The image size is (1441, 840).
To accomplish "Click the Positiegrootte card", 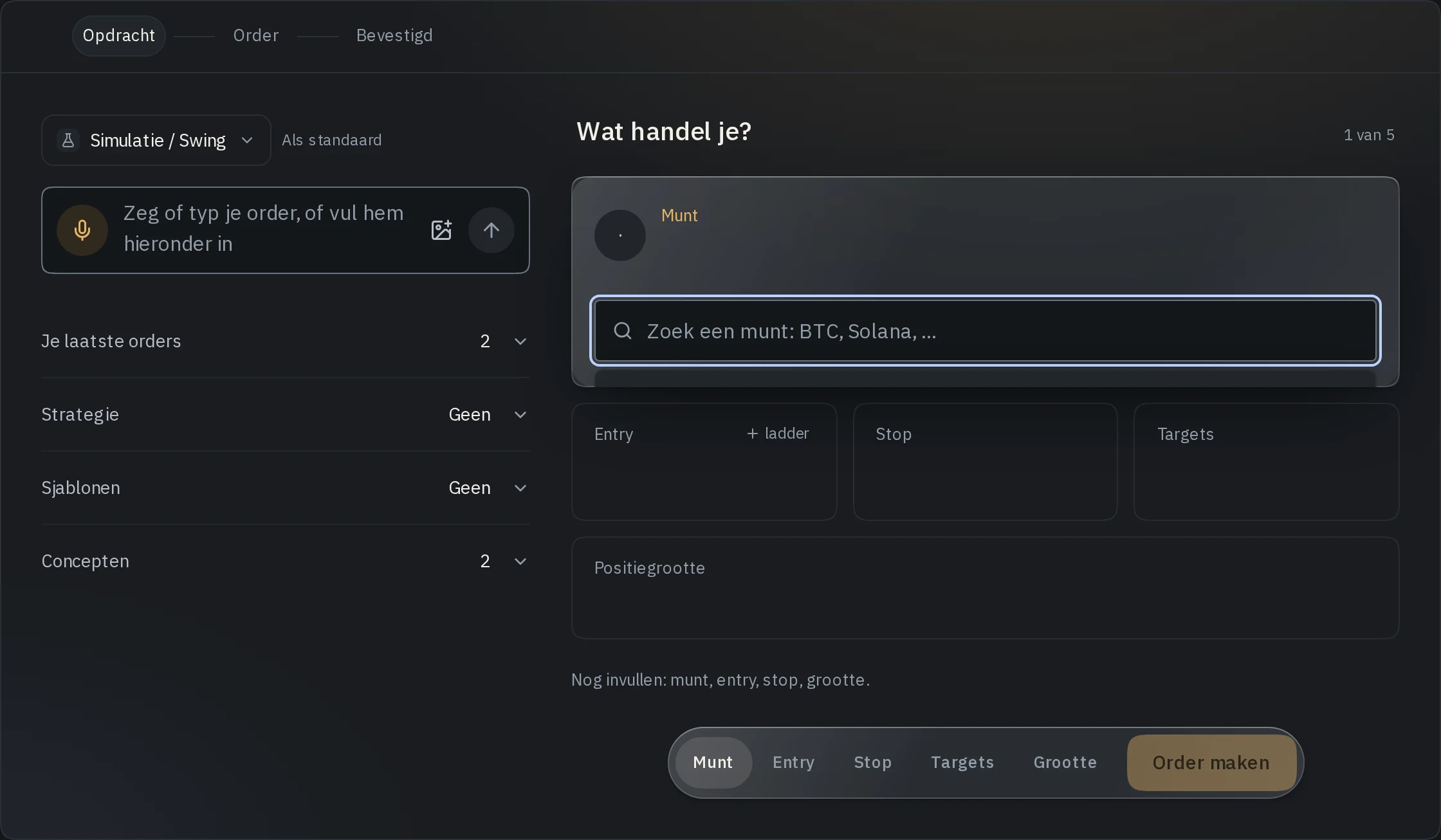I will point(986,588).
